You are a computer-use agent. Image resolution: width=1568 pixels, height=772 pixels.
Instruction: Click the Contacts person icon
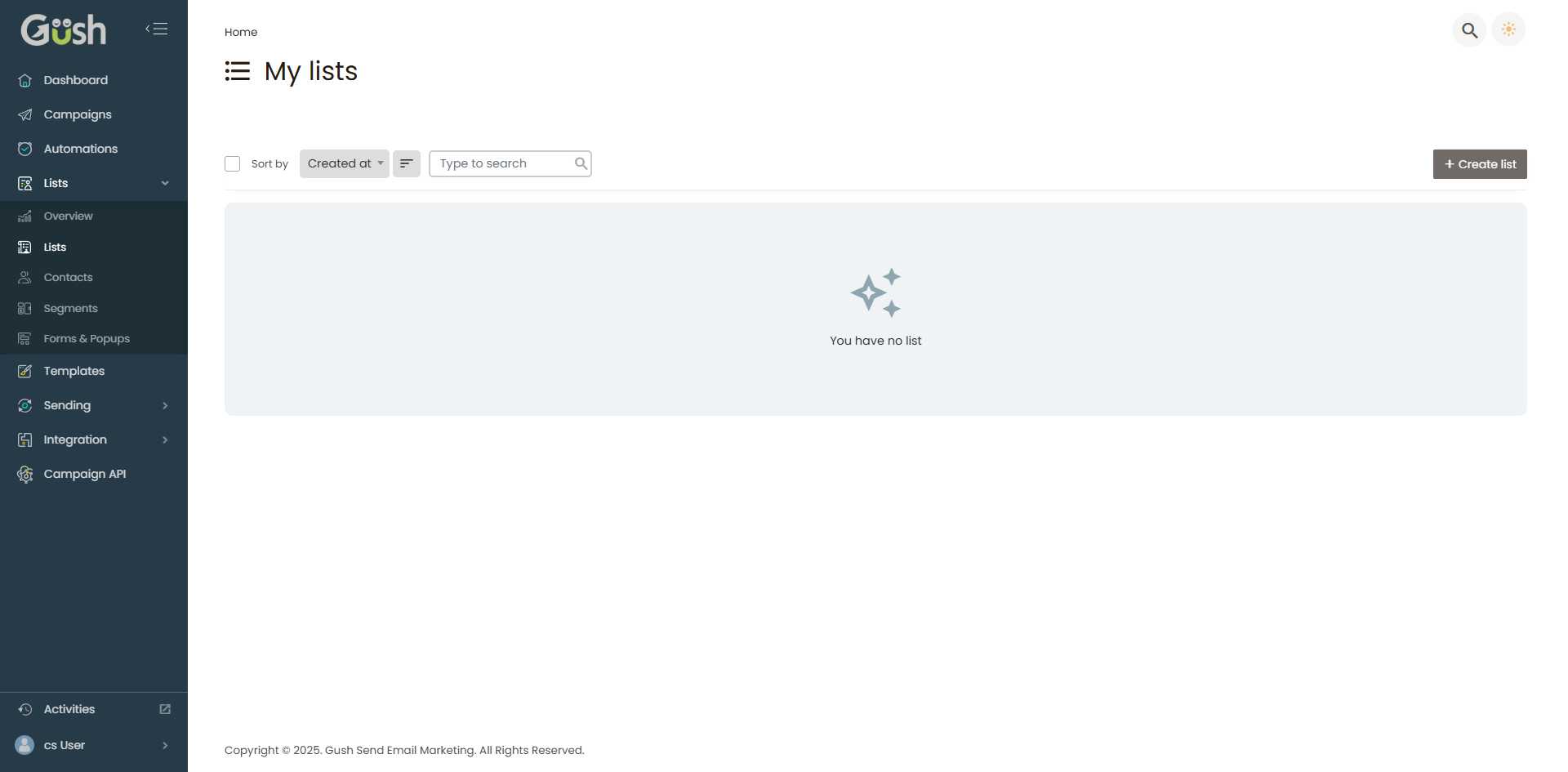point(24,277)
